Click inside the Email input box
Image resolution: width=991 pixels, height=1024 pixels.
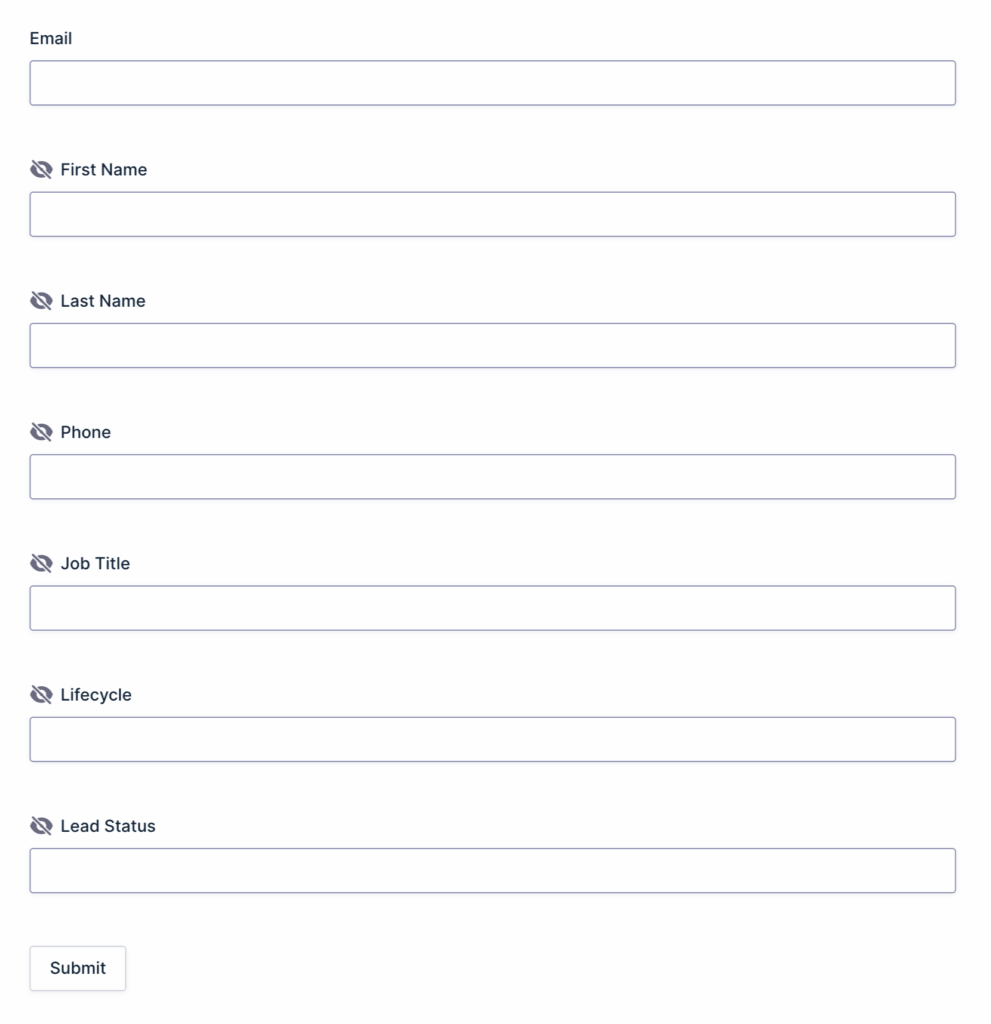tap(492, 82)
